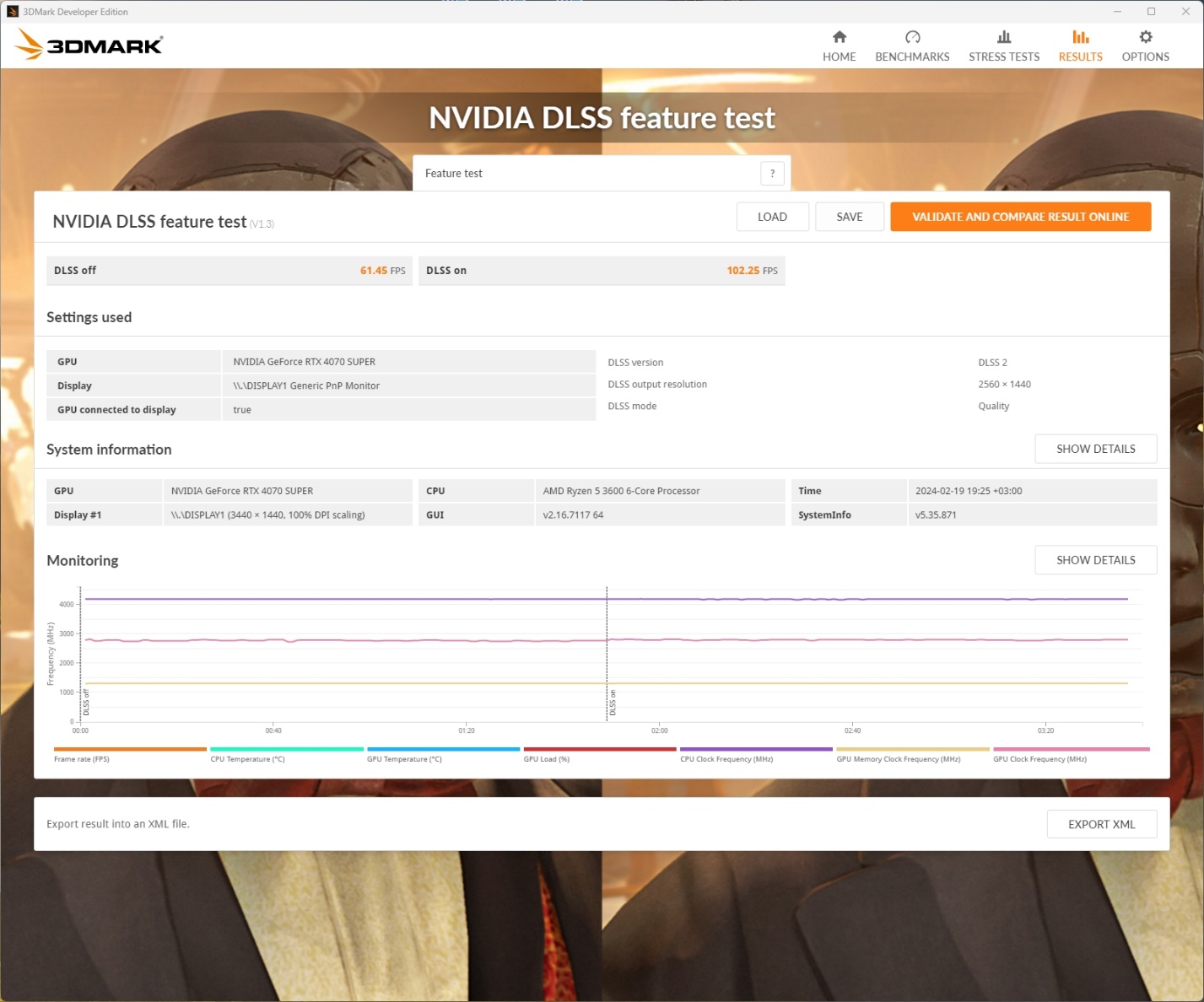Click the GPU value under Settings used
This screenshot has width=1204, height=1002.
point(305,362)
